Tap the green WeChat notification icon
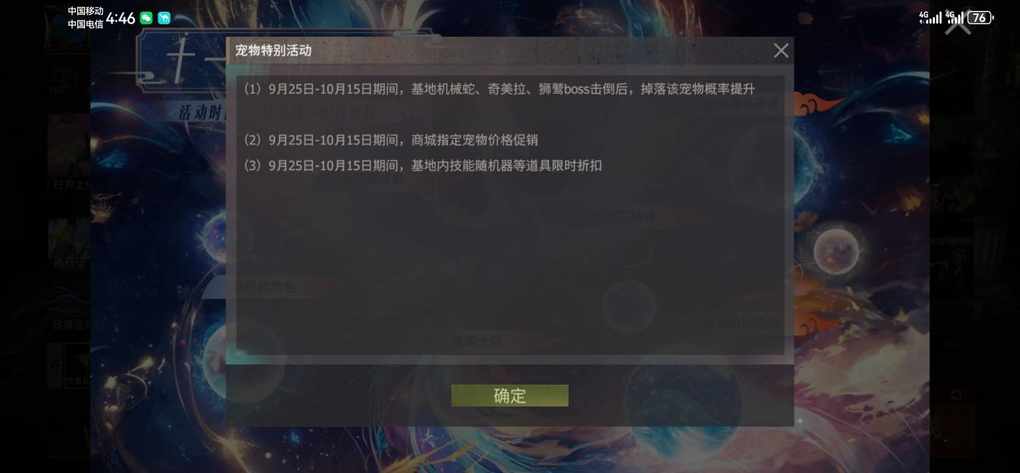1020x473 pixels. [x=146, y=18]
